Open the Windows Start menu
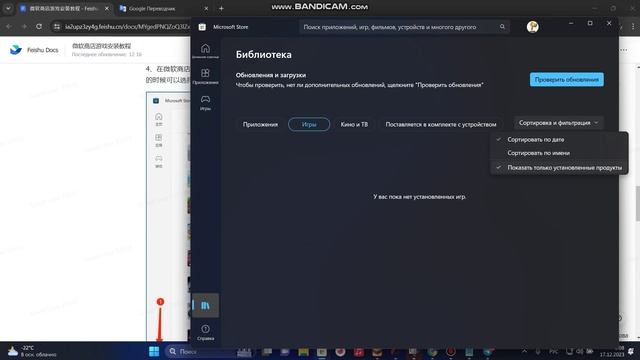640x360 pixels. pos(154,351)
